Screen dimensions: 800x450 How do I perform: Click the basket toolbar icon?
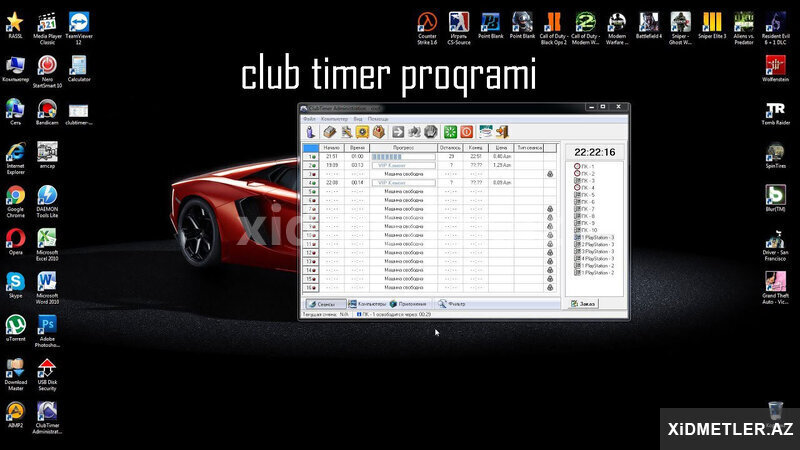coord(379,132)
